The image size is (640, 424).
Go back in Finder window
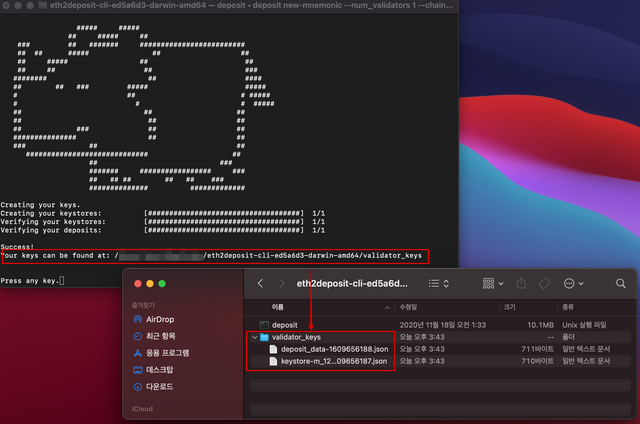260,283
